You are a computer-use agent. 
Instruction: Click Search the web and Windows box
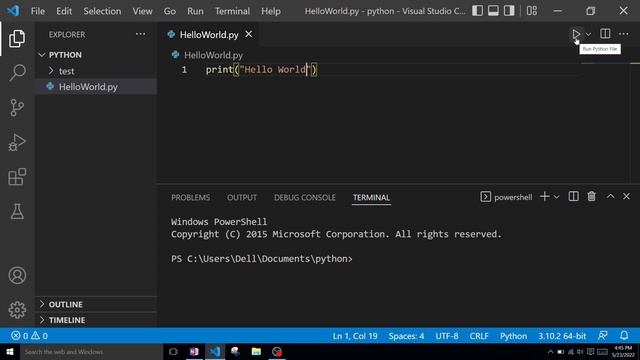(91, 352)
